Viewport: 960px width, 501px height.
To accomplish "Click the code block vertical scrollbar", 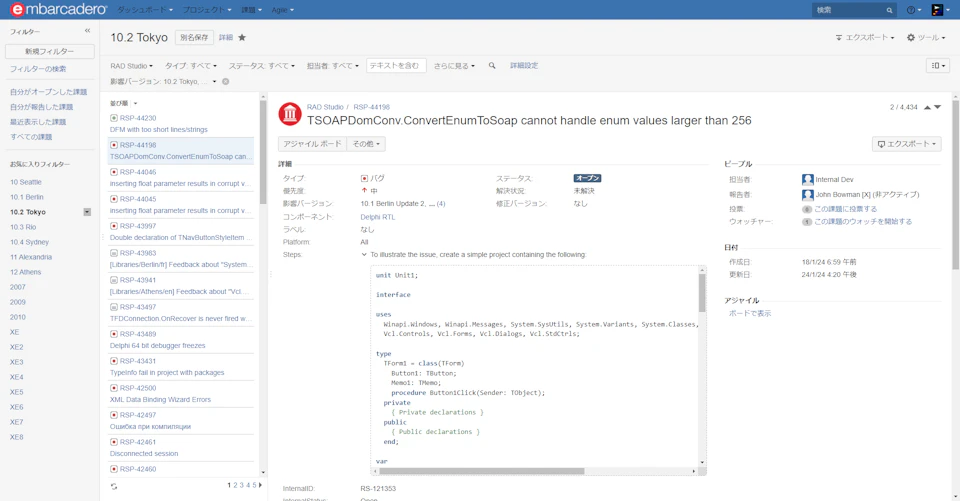I will coord(702,293).
